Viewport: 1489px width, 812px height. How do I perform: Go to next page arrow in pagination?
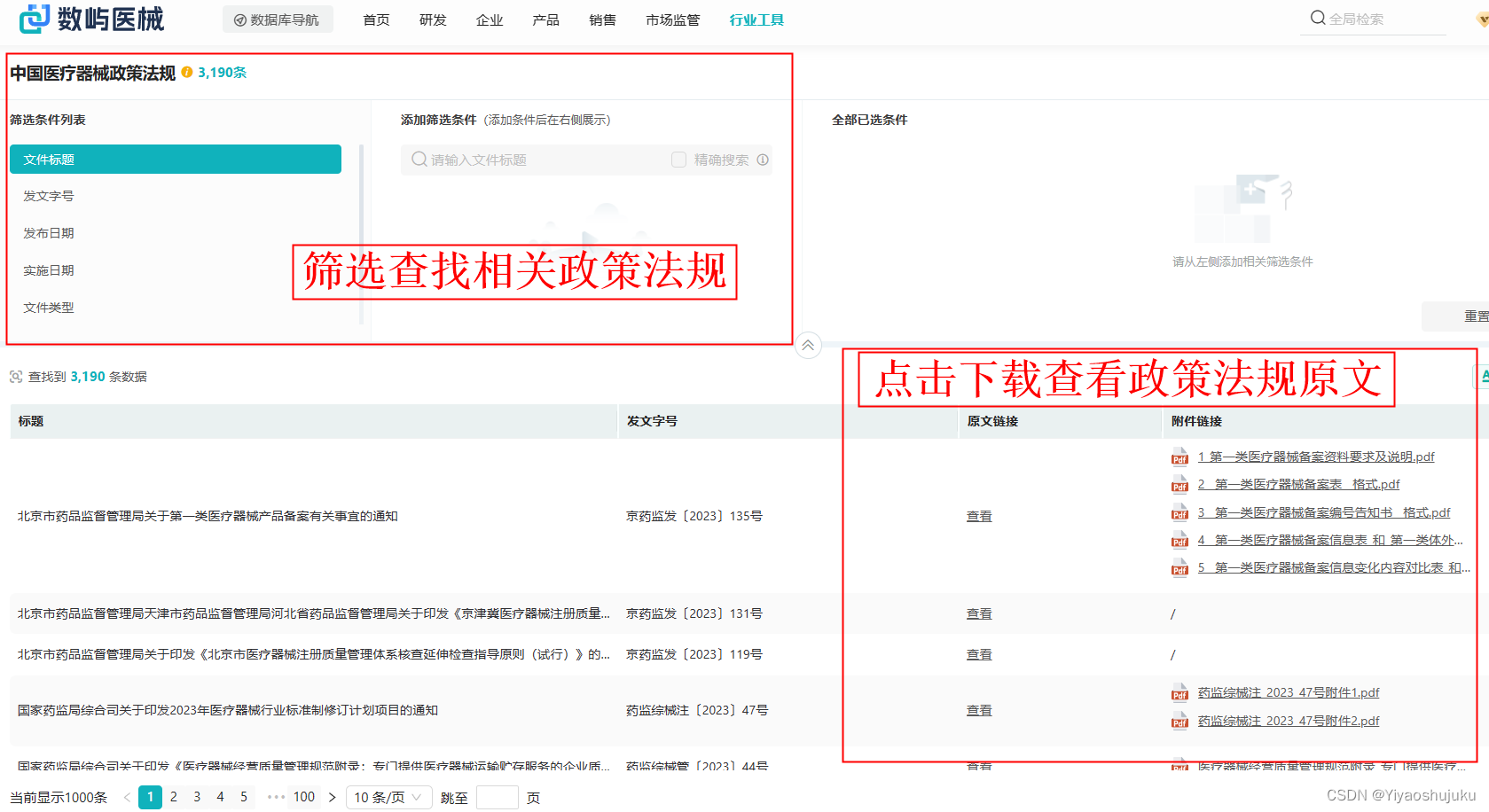click(x=332, y=797)
